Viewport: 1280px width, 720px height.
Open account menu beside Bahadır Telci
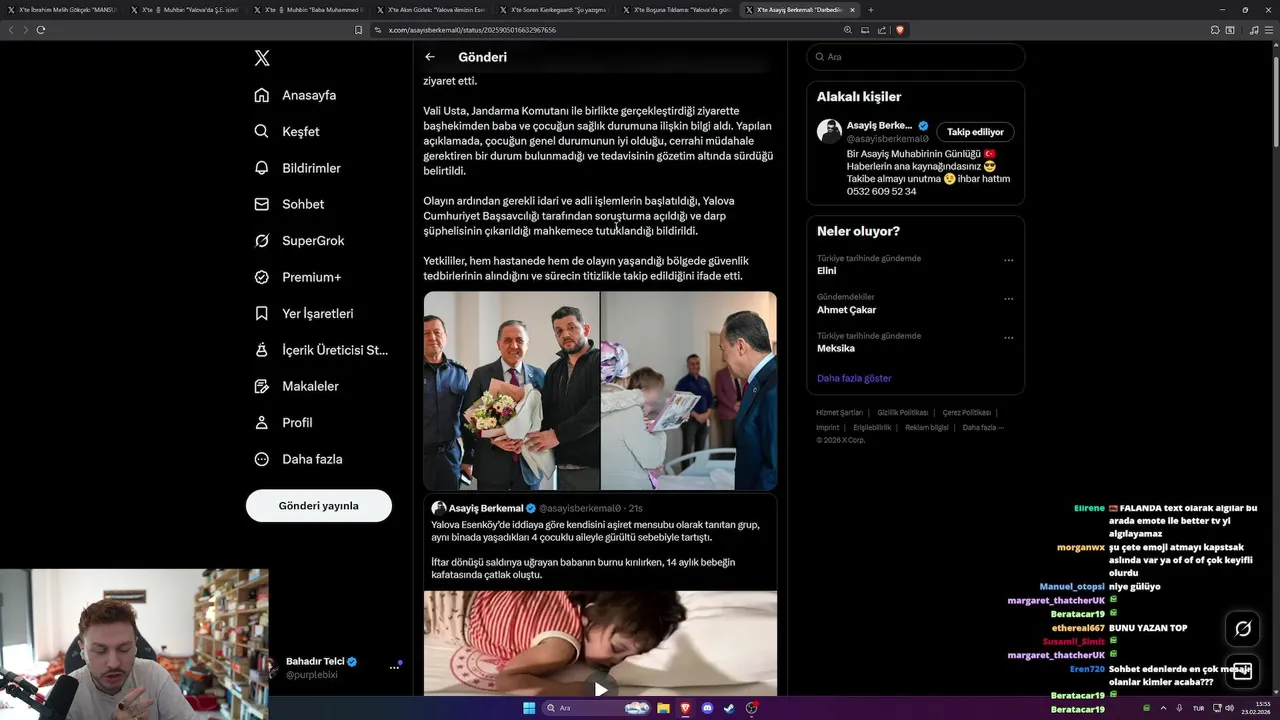tap(394, 667)
